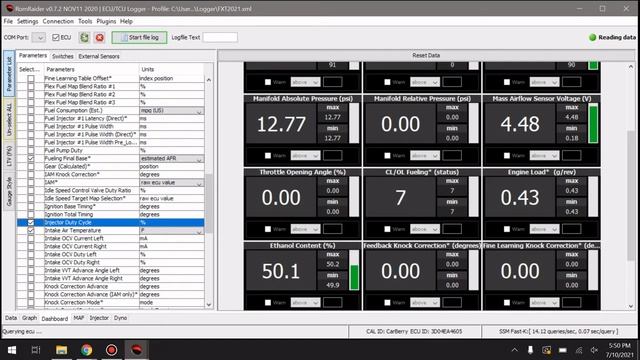Open above dropdown under Feedback Knock Correction

point(424,302)
